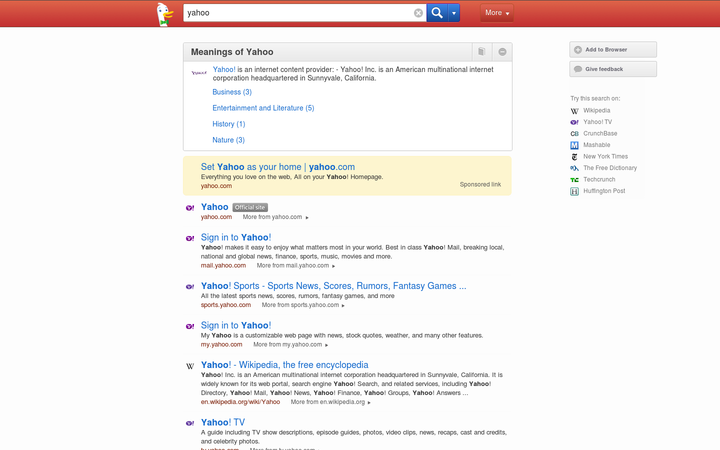
Task: Click the New York Times sidebar icon
Action: point(574,157)
